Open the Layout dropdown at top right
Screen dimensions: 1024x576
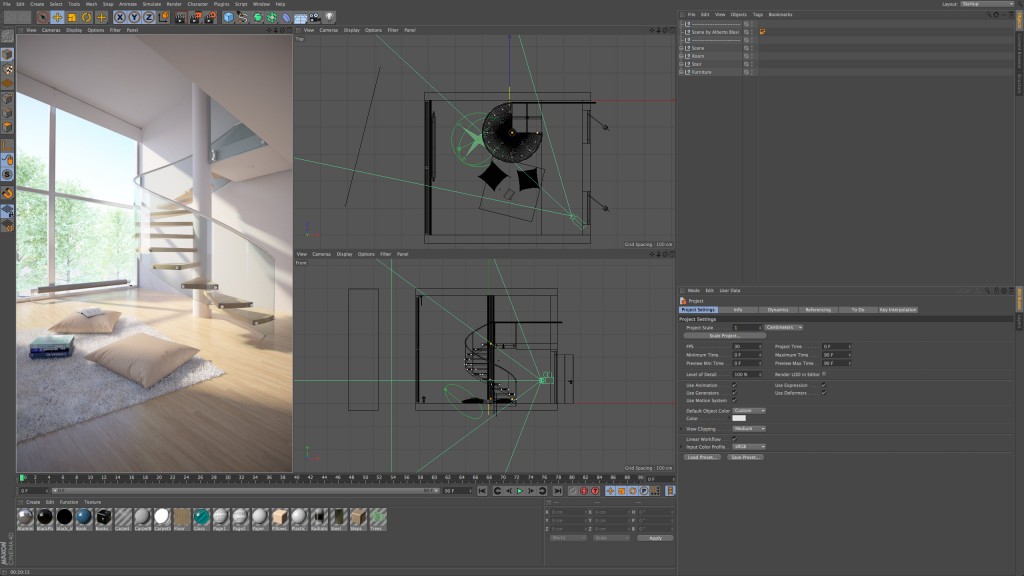pos(986,4)
